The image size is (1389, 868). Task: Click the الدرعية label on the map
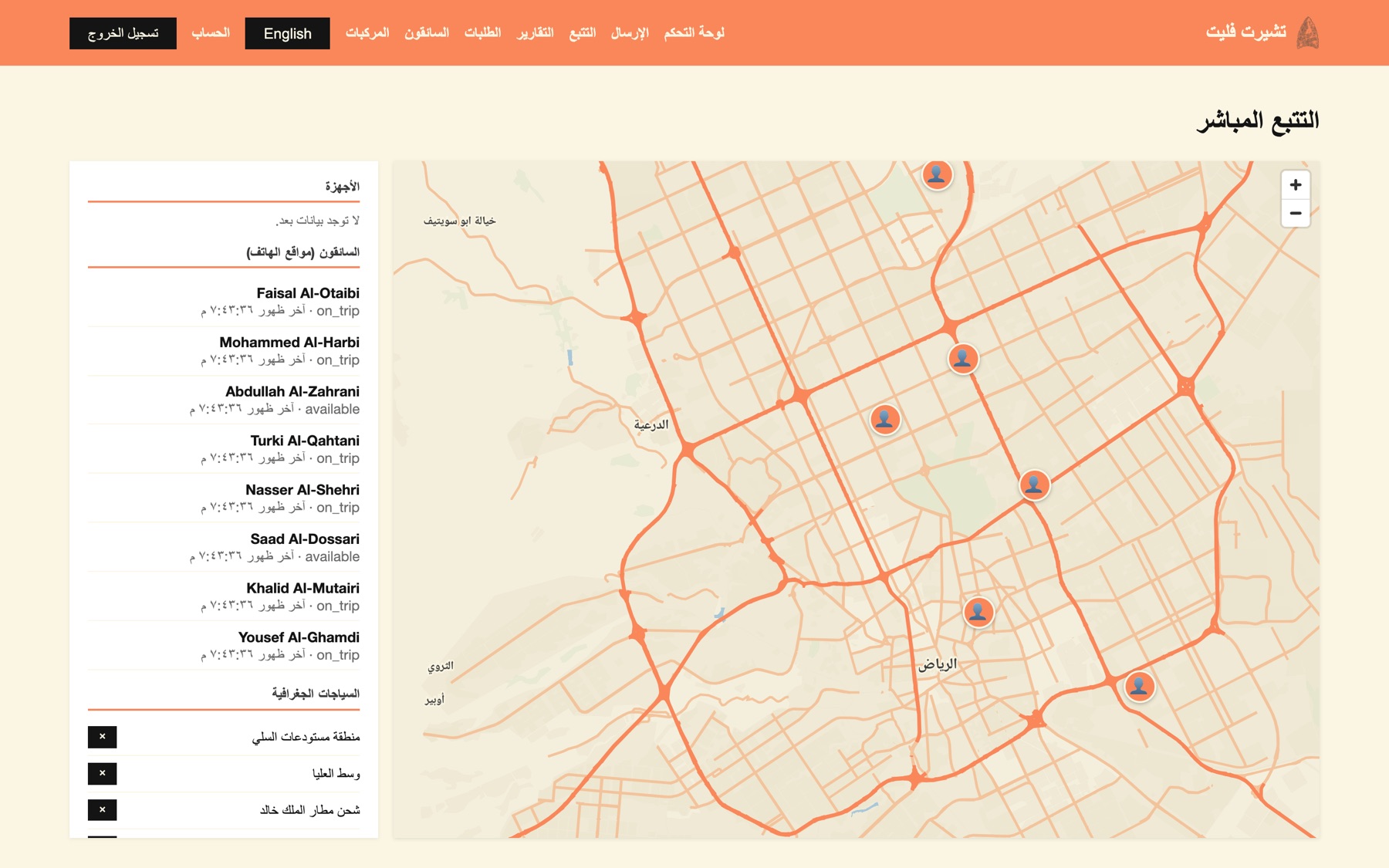pyautogui.click(x=651, y=424)
